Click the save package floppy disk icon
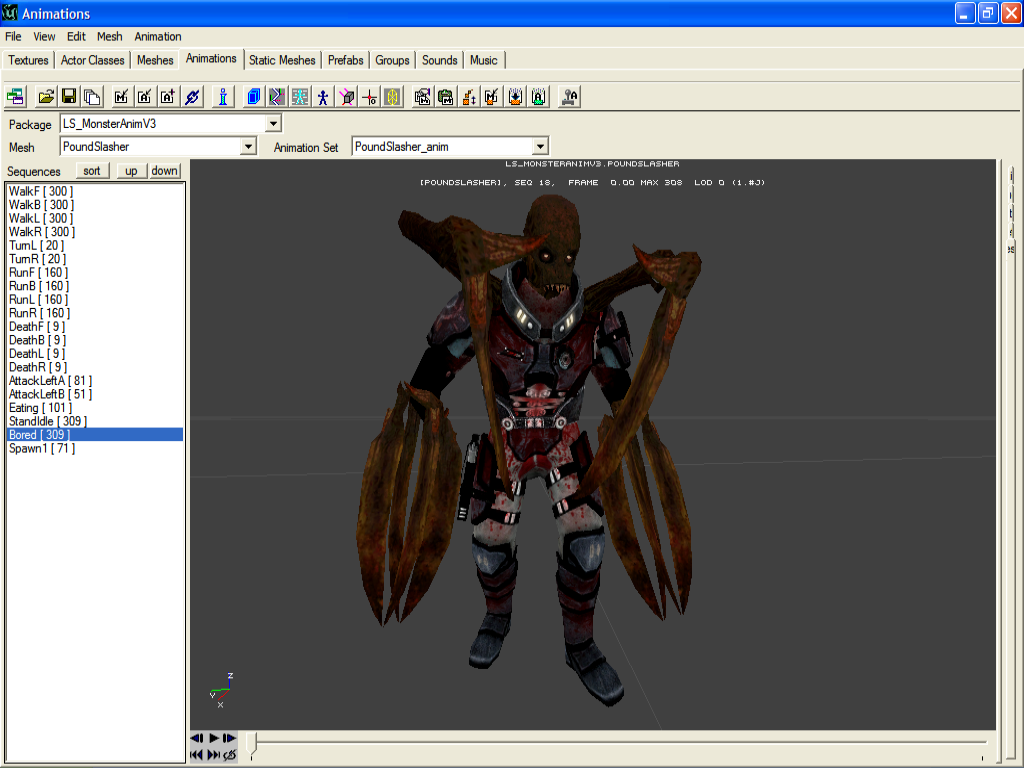Viewport: 1024px width, 768px height. pos(69,97)
